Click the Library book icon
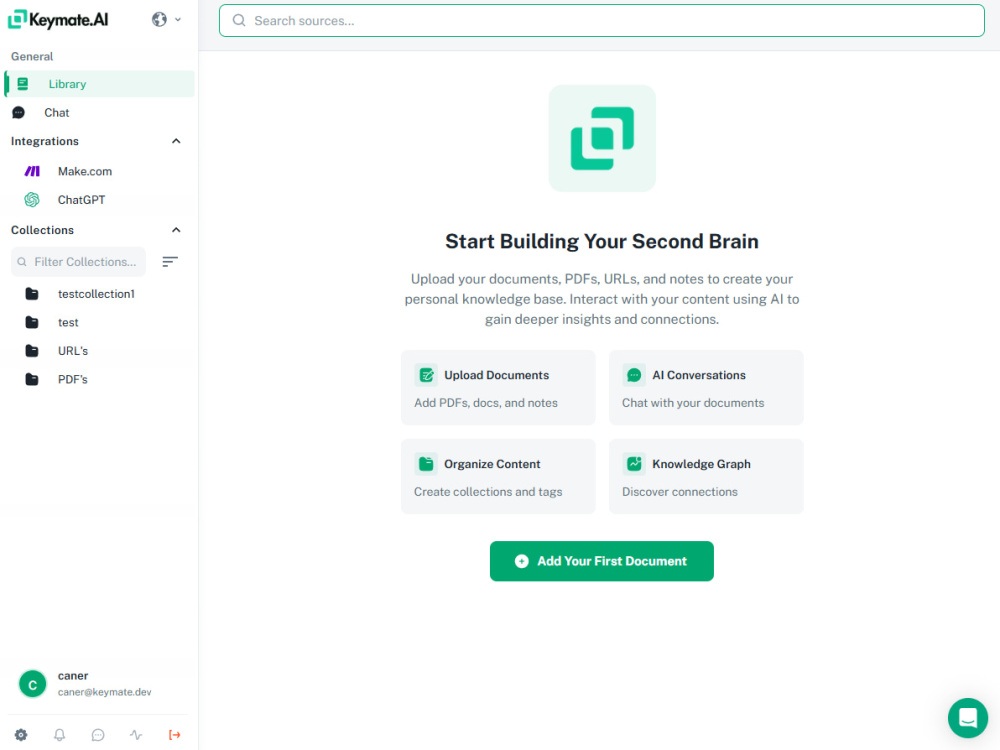The width and height of the screenshot is (1000, 750). click(x=23, y=84)
